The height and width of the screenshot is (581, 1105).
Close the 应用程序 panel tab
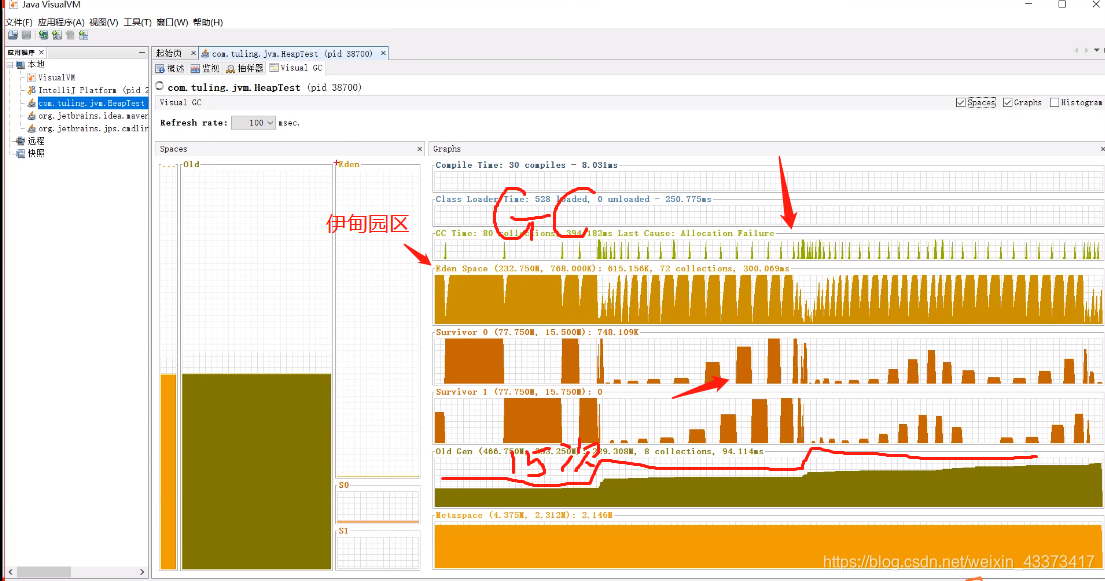(x=42, y=52)
